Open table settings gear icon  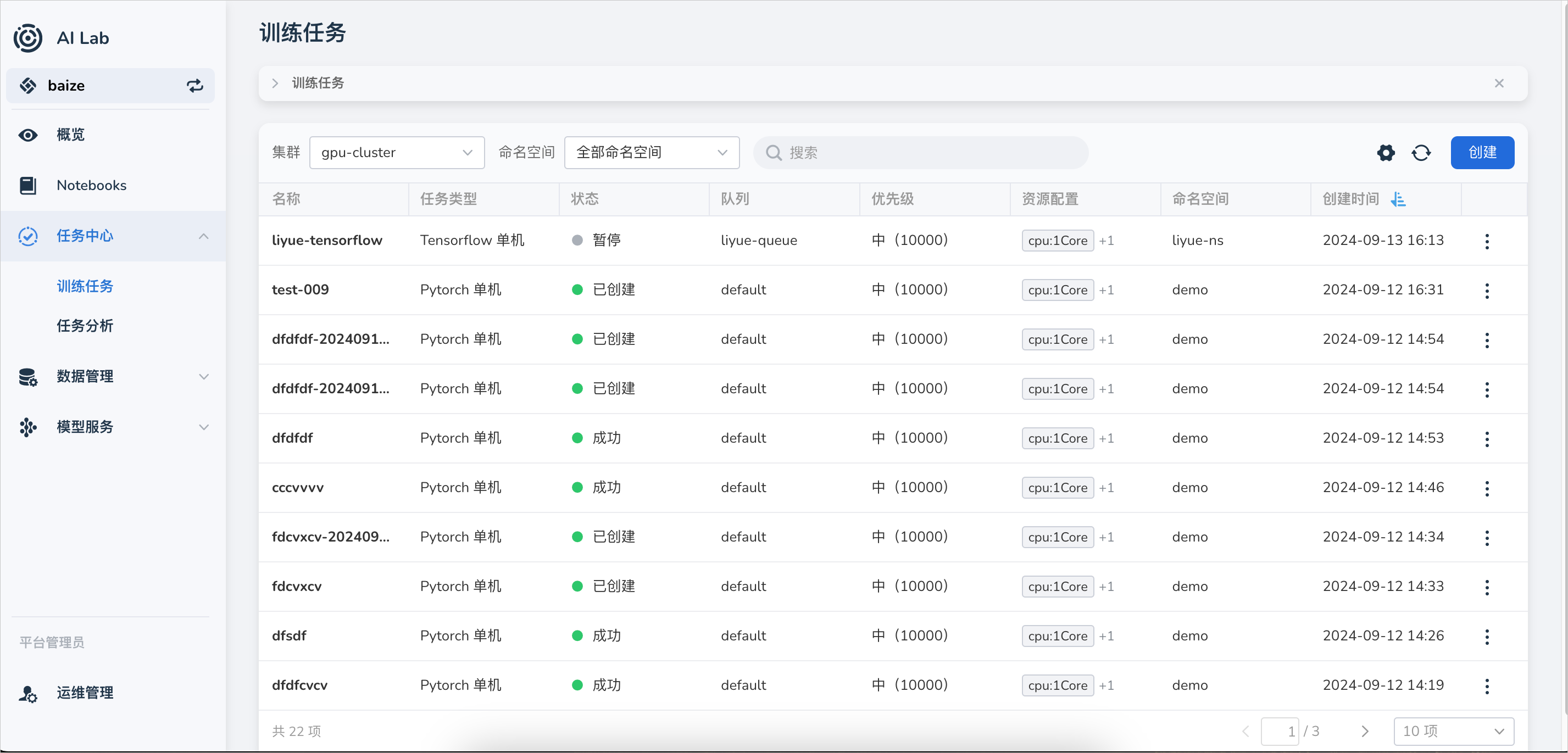pyautogui.click(x=1386, y=153)
